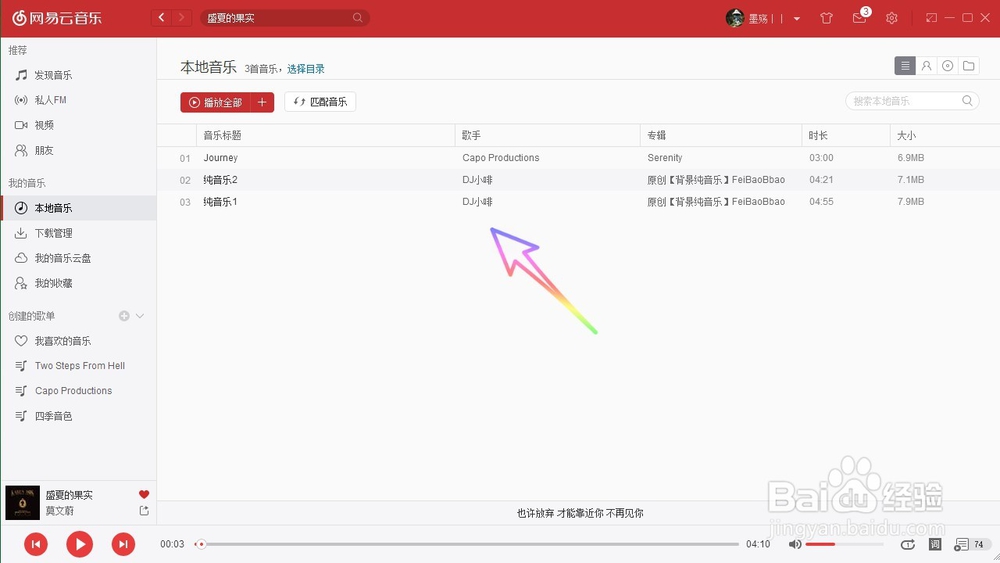
Task: Open the skin/theme shirt icon
Action: tap(827, 18)
